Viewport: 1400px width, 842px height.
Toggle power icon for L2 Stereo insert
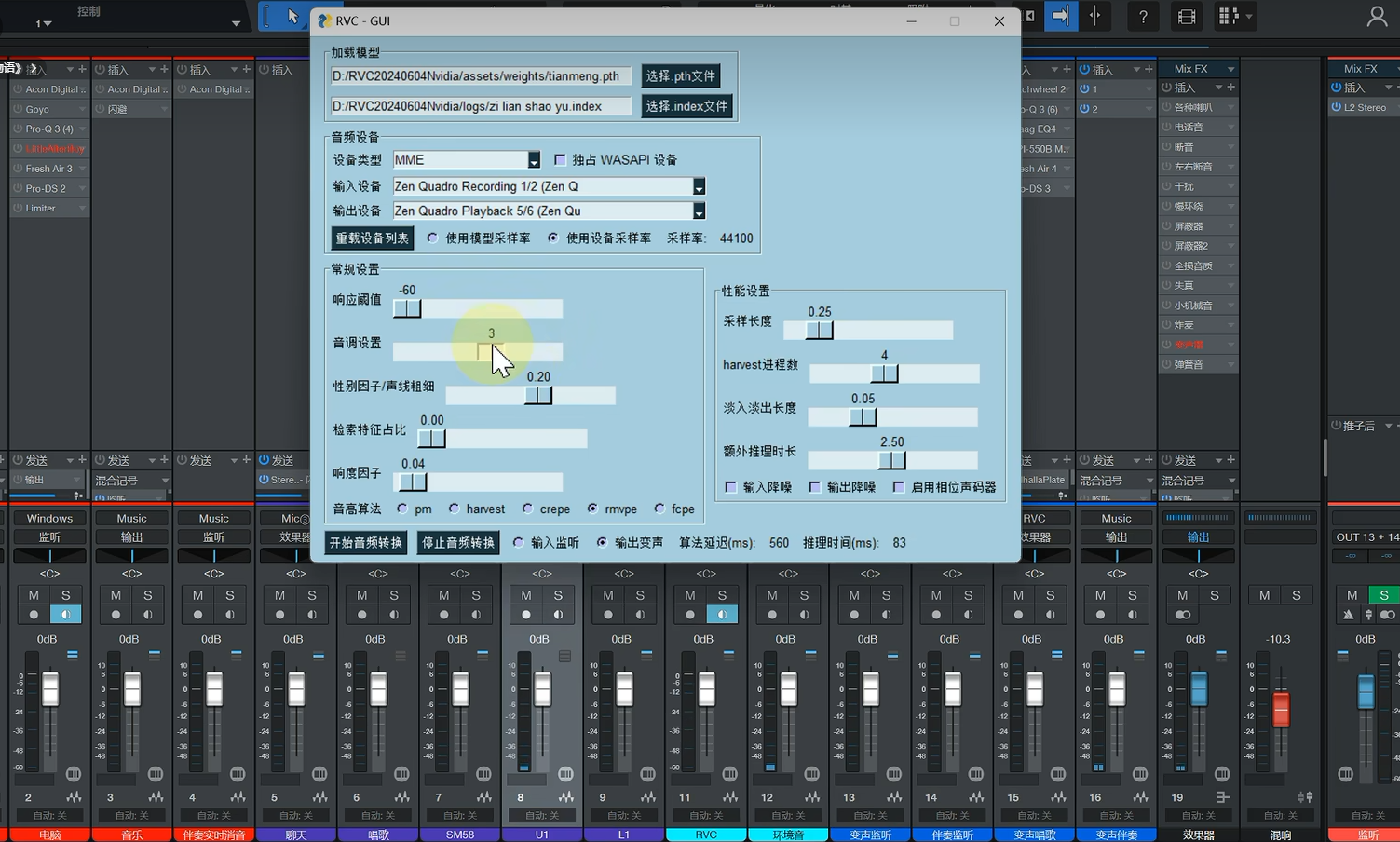(x=1336, y=107)
